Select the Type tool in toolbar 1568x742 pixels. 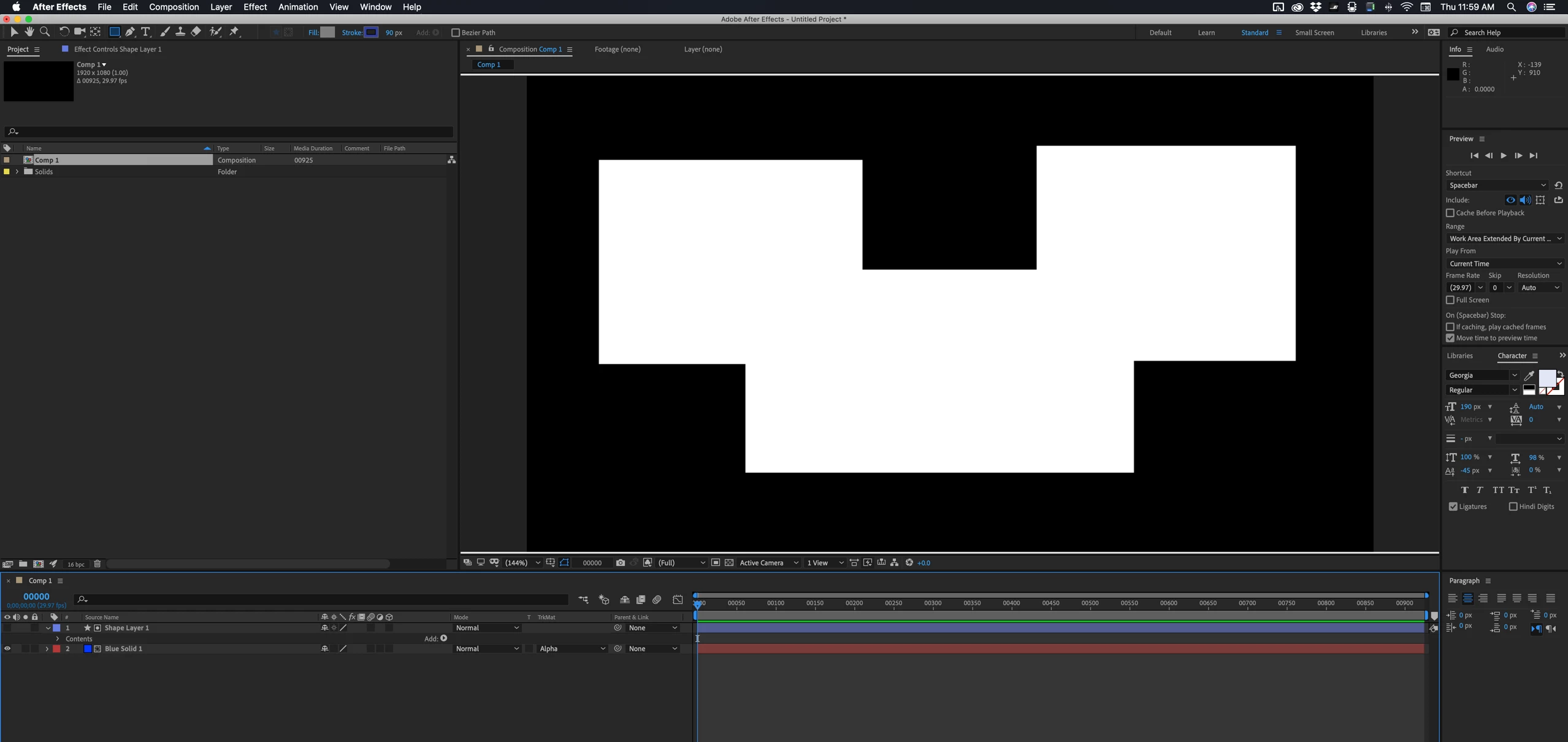tap(145, 32)
